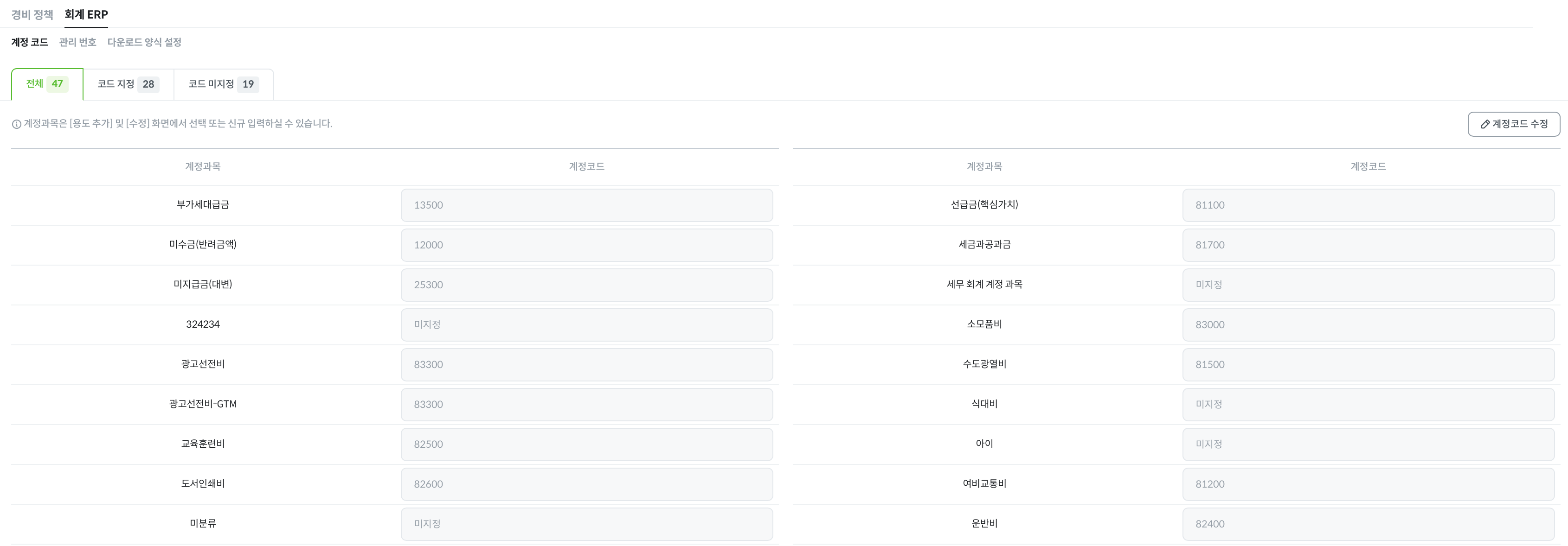Select the 회계 ERP tab
The height and width of the screenshot is (546, 1568).
pos(86,14)
